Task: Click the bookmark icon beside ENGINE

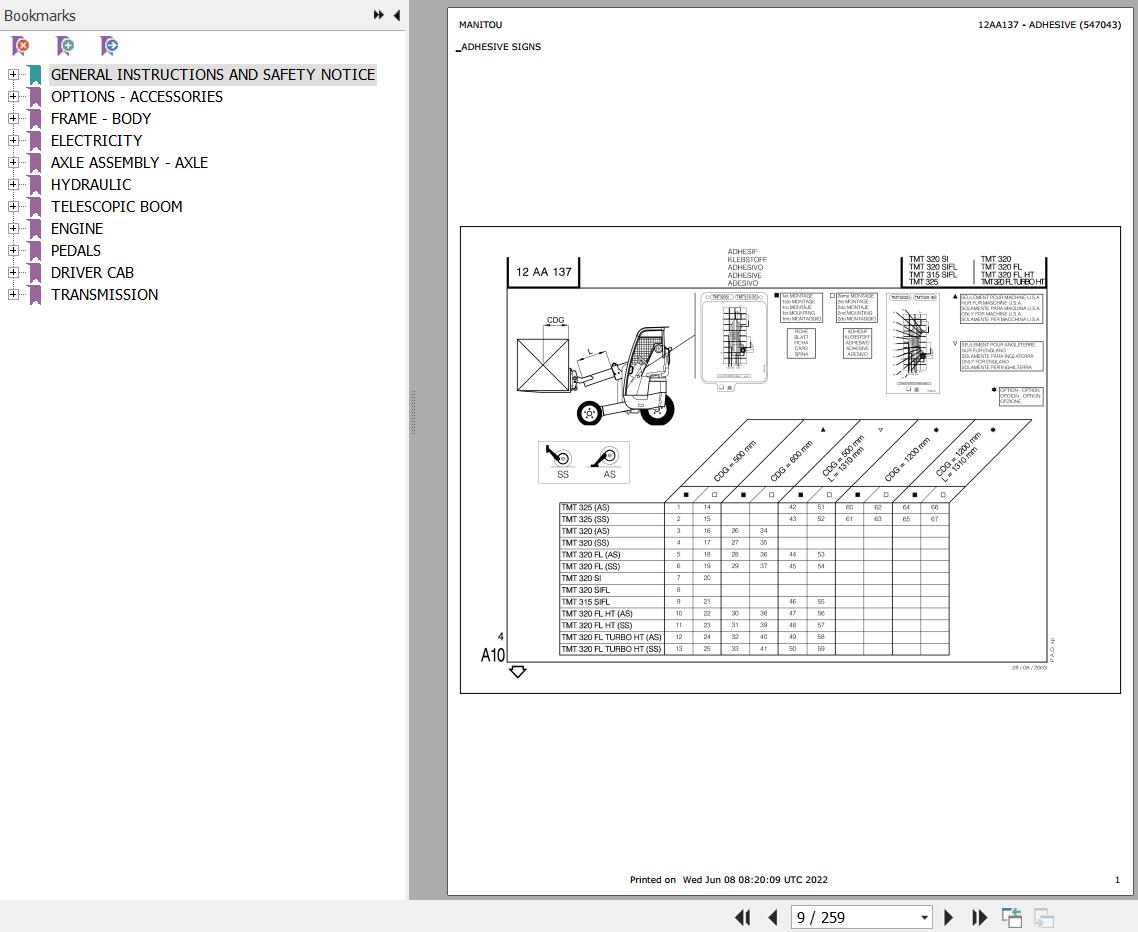Action: pos(34,229)
